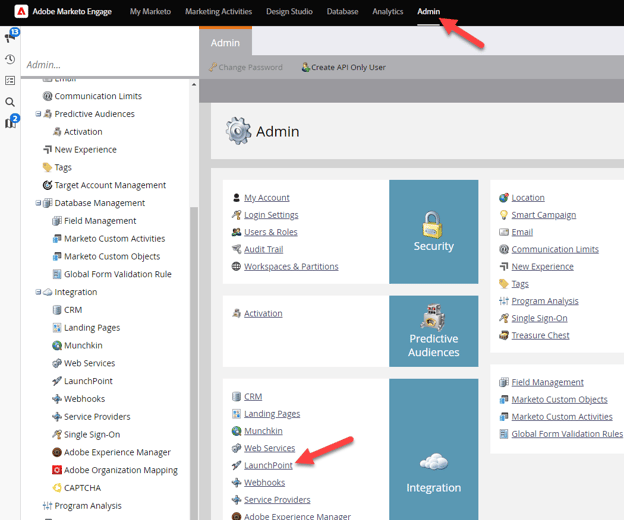Screen dimensions: 624x520
Task: Click the Admin gear icon in header
Action: pos(238,131)
